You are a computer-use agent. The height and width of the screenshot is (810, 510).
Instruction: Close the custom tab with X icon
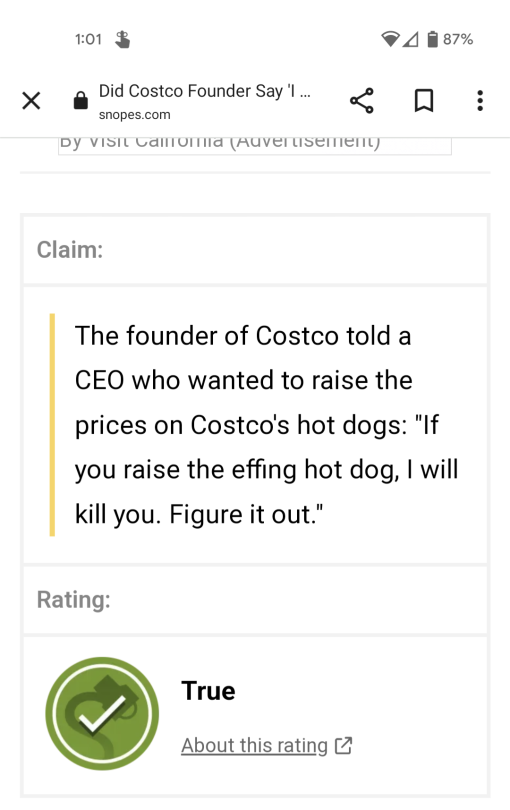[31, 101]
